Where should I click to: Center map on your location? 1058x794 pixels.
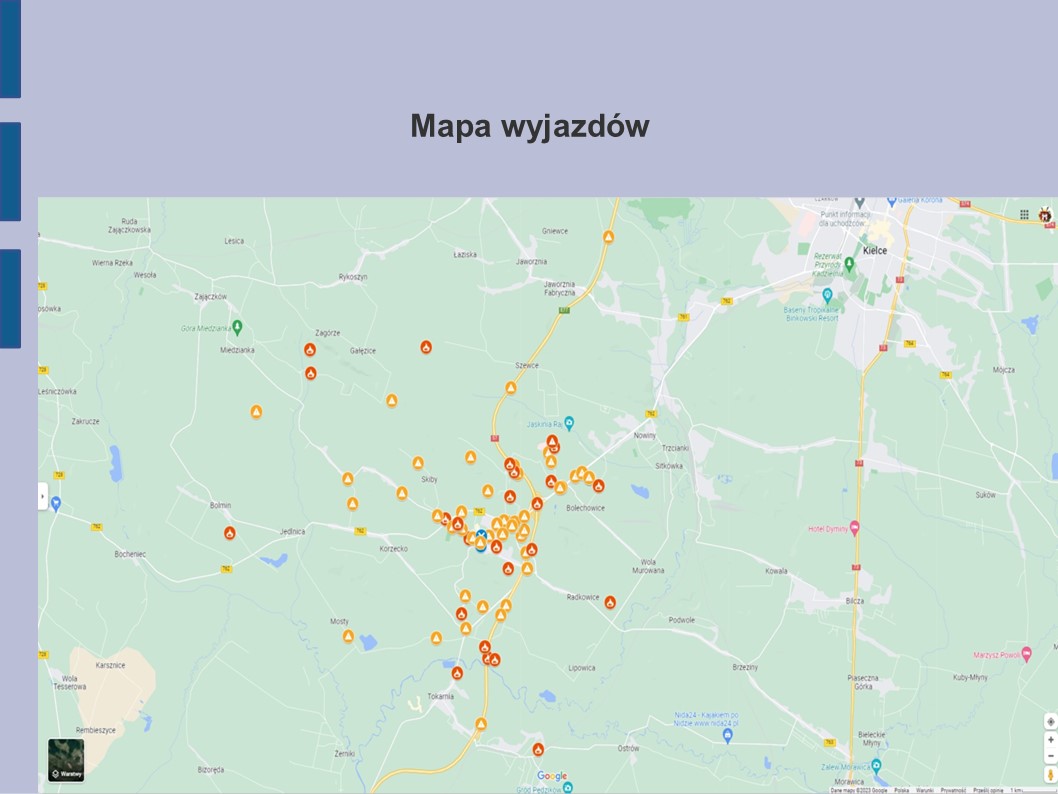pyautogui.click(x=1050, y=721)
